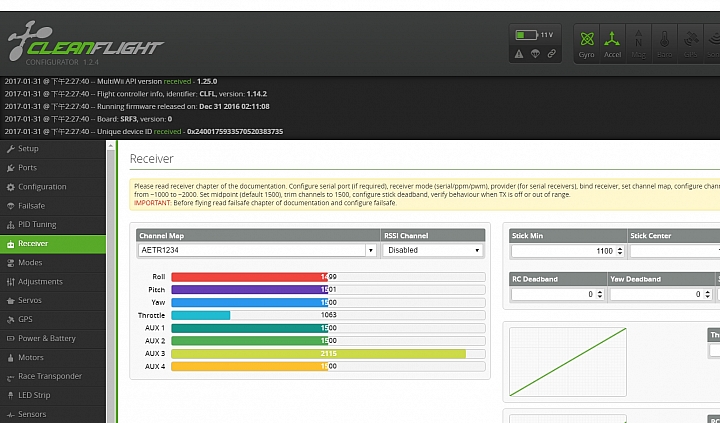The width and height of the screenshot is (720, 423).
Task: Open the Sensors tab
Action: pyautogui.click(x=53, y=414)
